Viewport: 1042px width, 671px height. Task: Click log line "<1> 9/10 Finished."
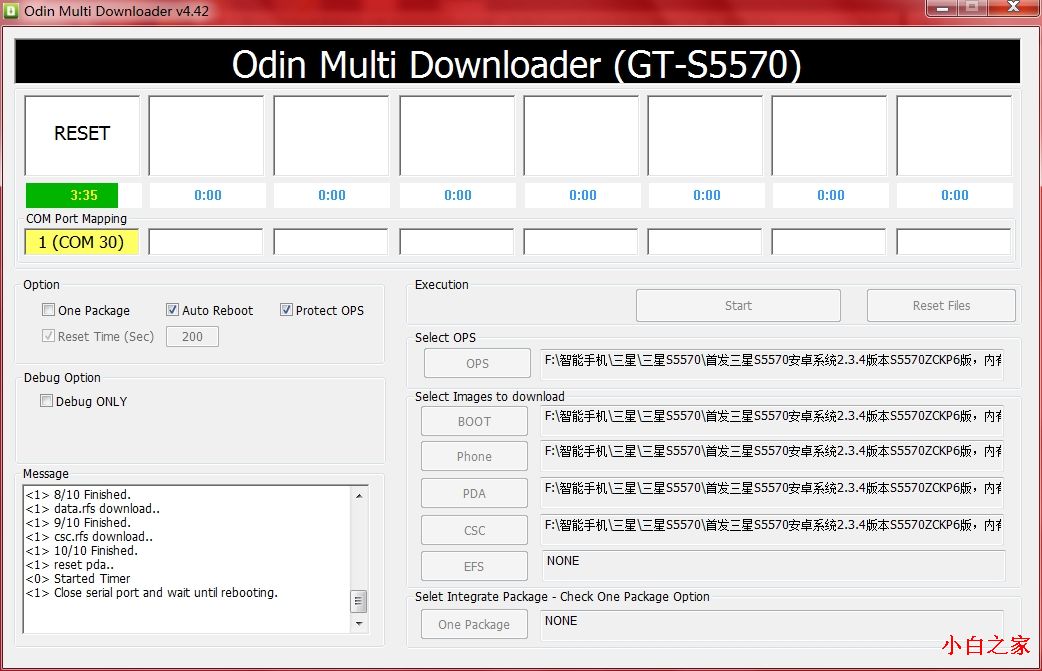(x=78, y=522)
